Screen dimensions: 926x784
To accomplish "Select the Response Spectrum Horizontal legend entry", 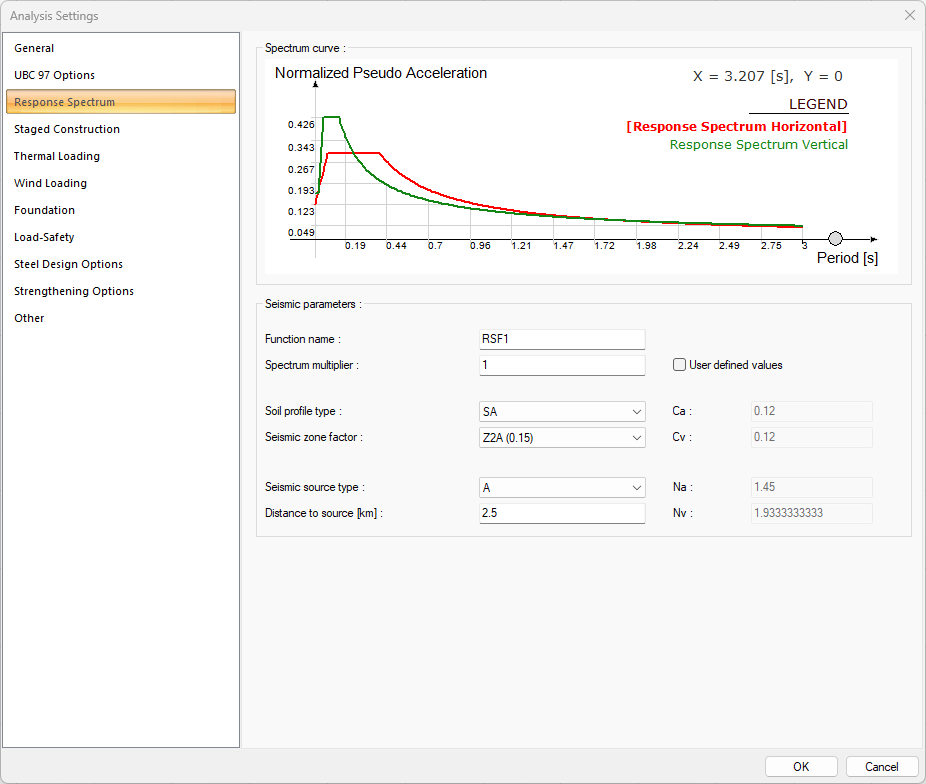I will tap(737, 127).
